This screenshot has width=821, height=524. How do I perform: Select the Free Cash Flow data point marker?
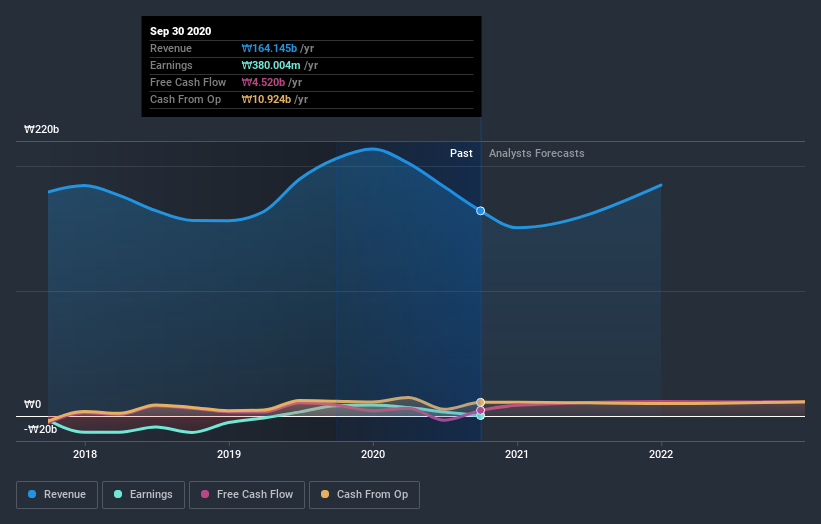pos(480,410)
